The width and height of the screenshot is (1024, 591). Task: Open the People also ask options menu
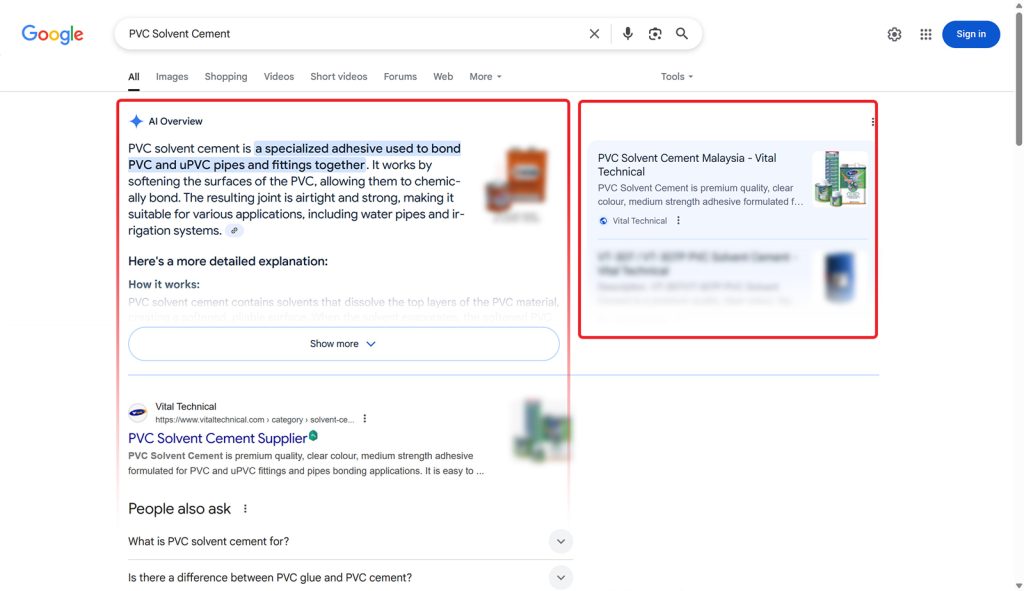point(245,509)
